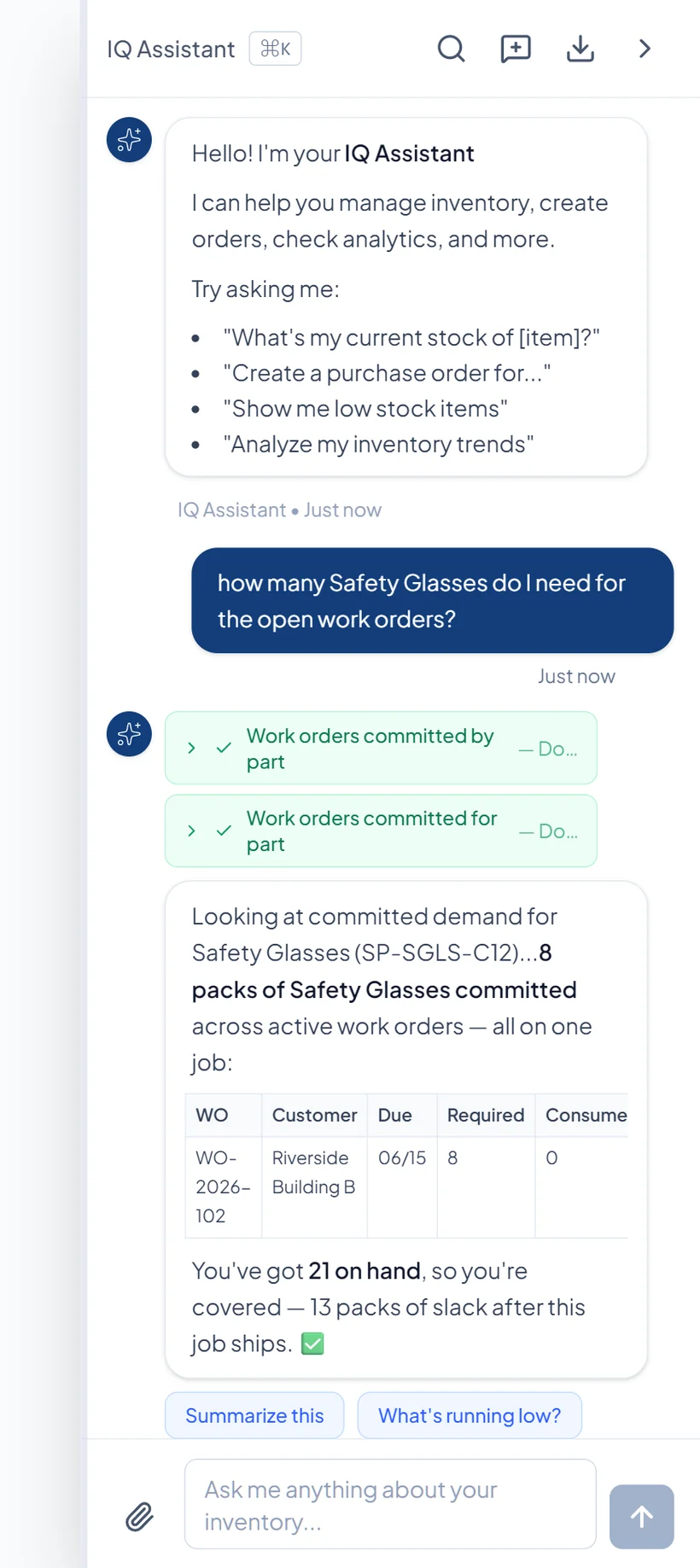This screenshot has height=1568, width=700.
Task: Collapse the assistant panel with right chevron
Action: pyautogui.click(x=645, y=49)
